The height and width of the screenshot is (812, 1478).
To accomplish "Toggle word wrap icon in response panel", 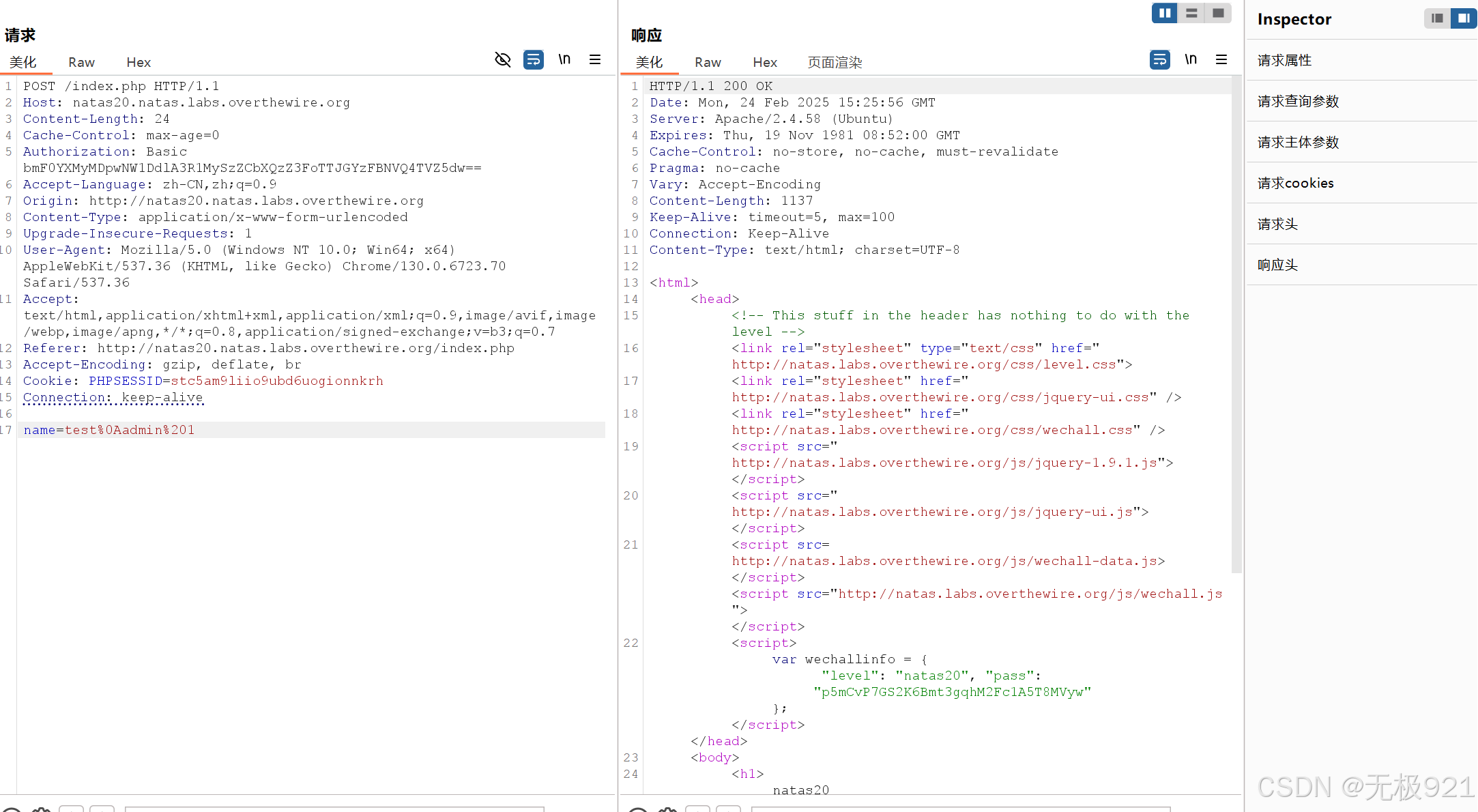I will click(1159, 60).
